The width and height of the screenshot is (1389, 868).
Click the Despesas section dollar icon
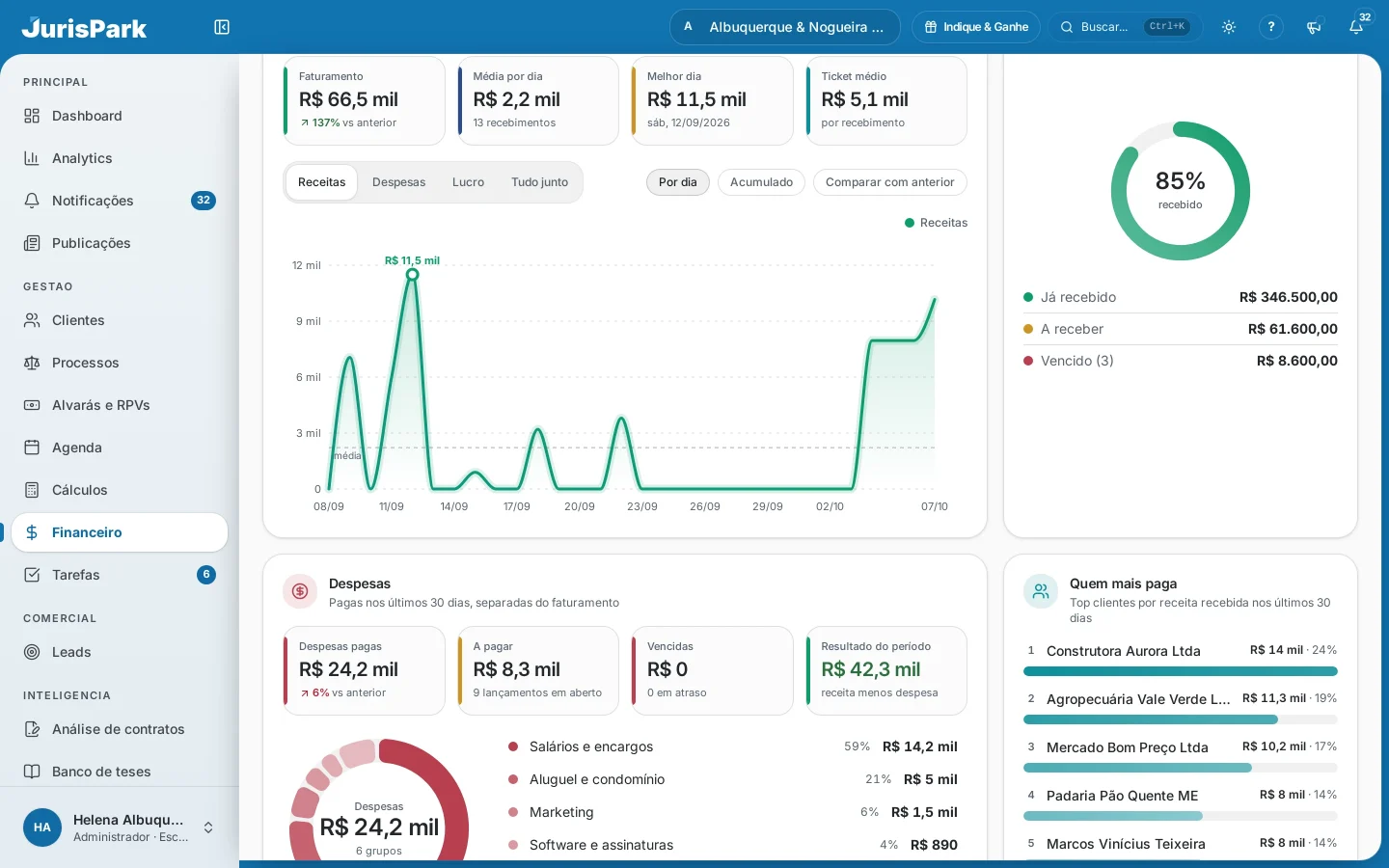coord(300,591)
